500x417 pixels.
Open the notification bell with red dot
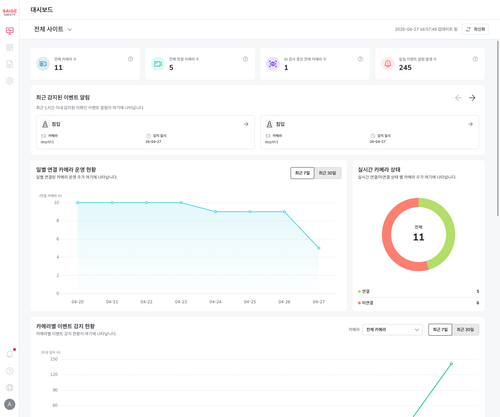click(10, 354)
